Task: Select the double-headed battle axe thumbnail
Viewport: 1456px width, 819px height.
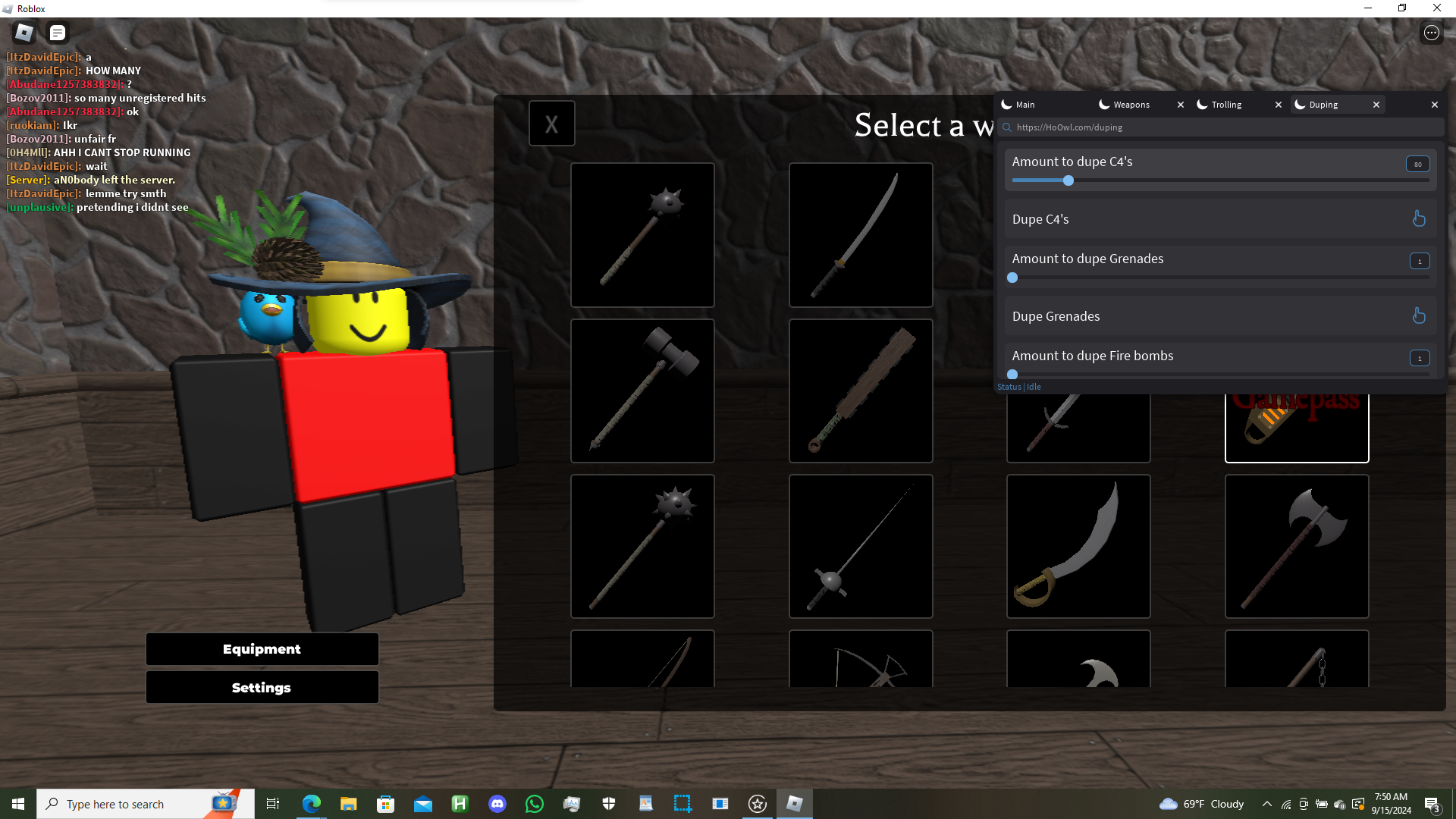Action: [x=1297, y=546]
